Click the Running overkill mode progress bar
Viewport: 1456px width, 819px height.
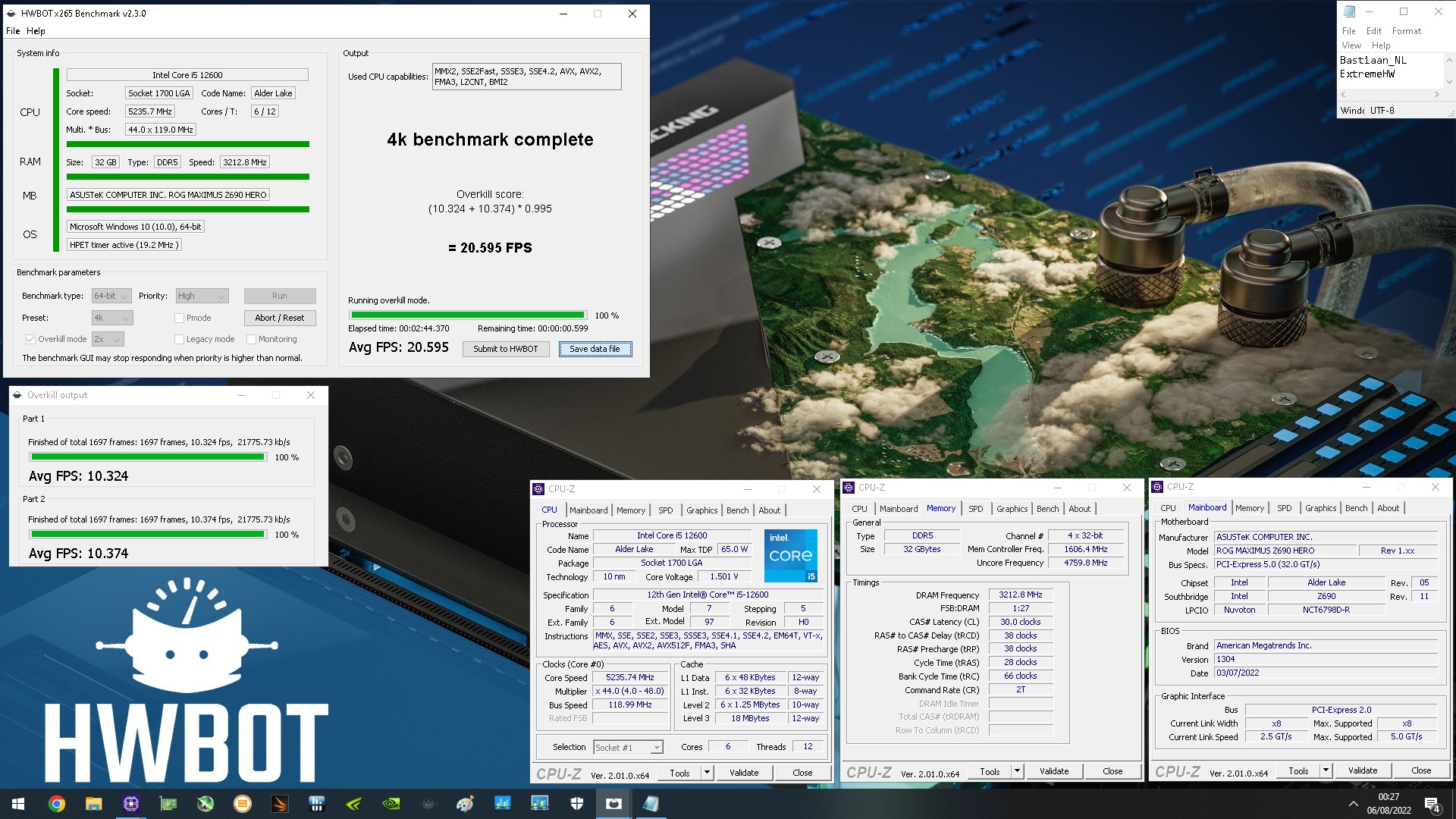tap(468, 315)
